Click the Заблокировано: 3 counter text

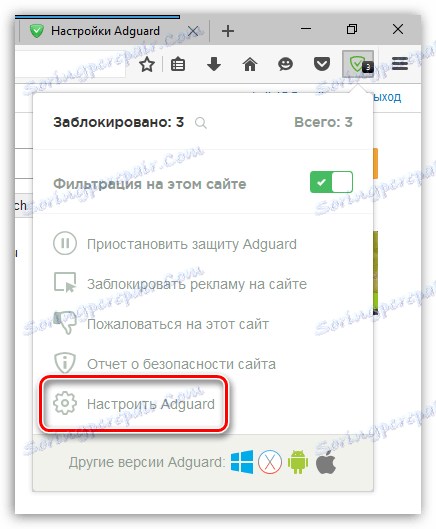tap(118, 122)
